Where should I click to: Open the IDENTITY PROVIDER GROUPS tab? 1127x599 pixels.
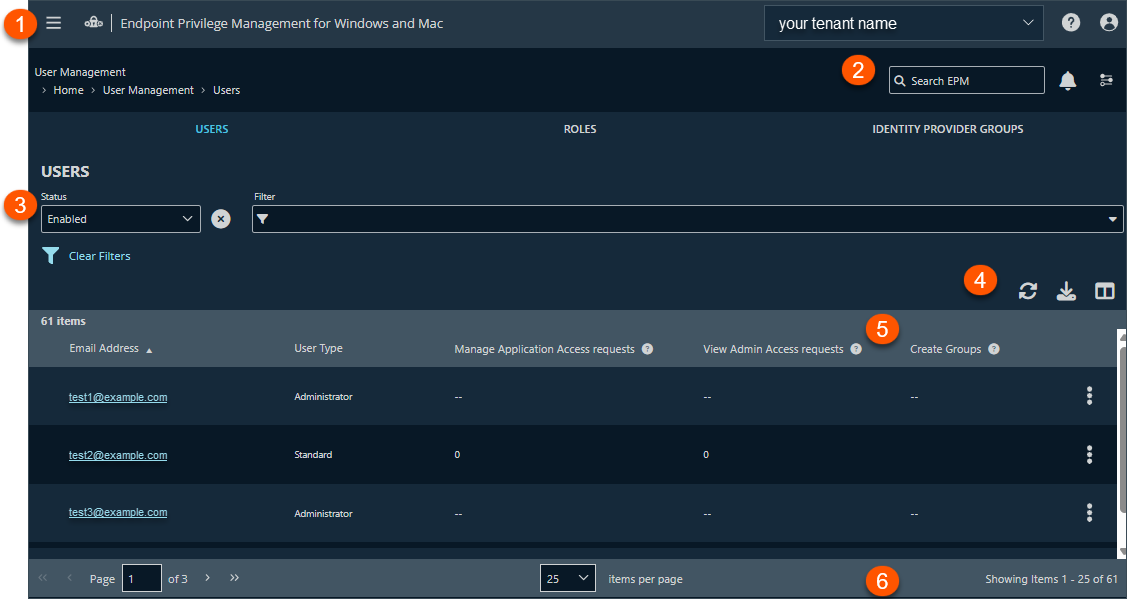[x=947, y=129]
